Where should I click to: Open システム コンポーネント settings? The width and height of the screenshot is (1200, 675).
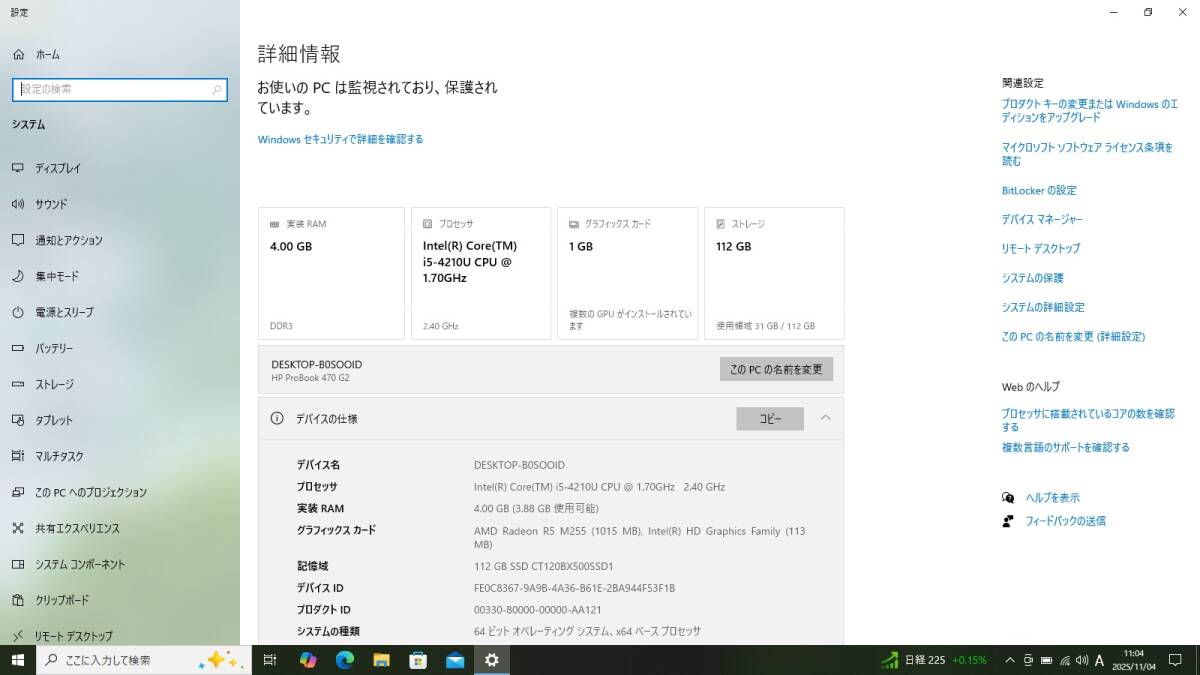tap(120, 564)
